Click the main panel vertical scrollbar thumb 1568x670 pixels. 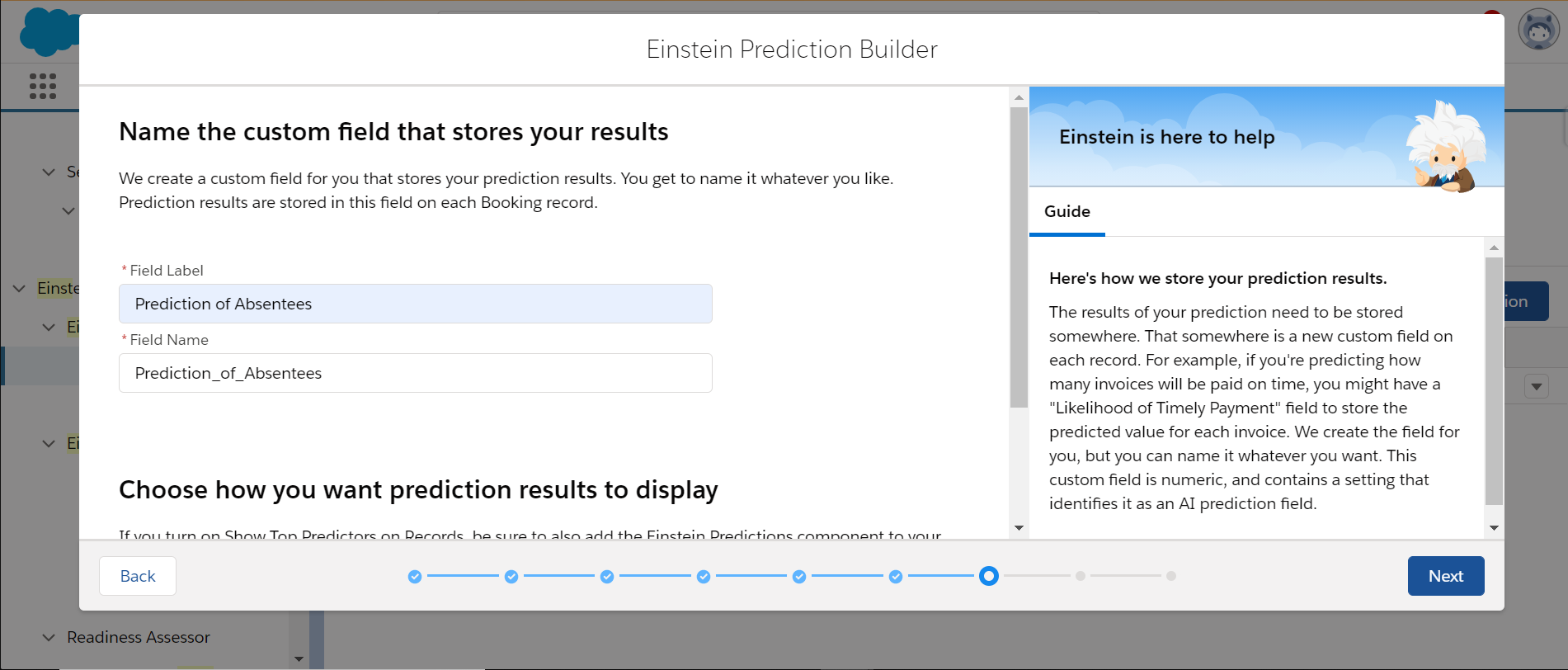(x=1019, y=256)
